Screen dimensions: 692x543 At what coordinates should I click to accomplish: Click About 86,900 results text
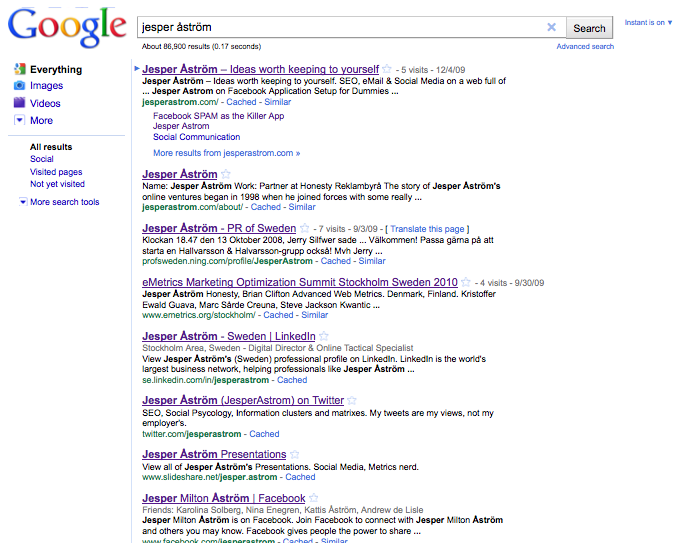[201, 46]
